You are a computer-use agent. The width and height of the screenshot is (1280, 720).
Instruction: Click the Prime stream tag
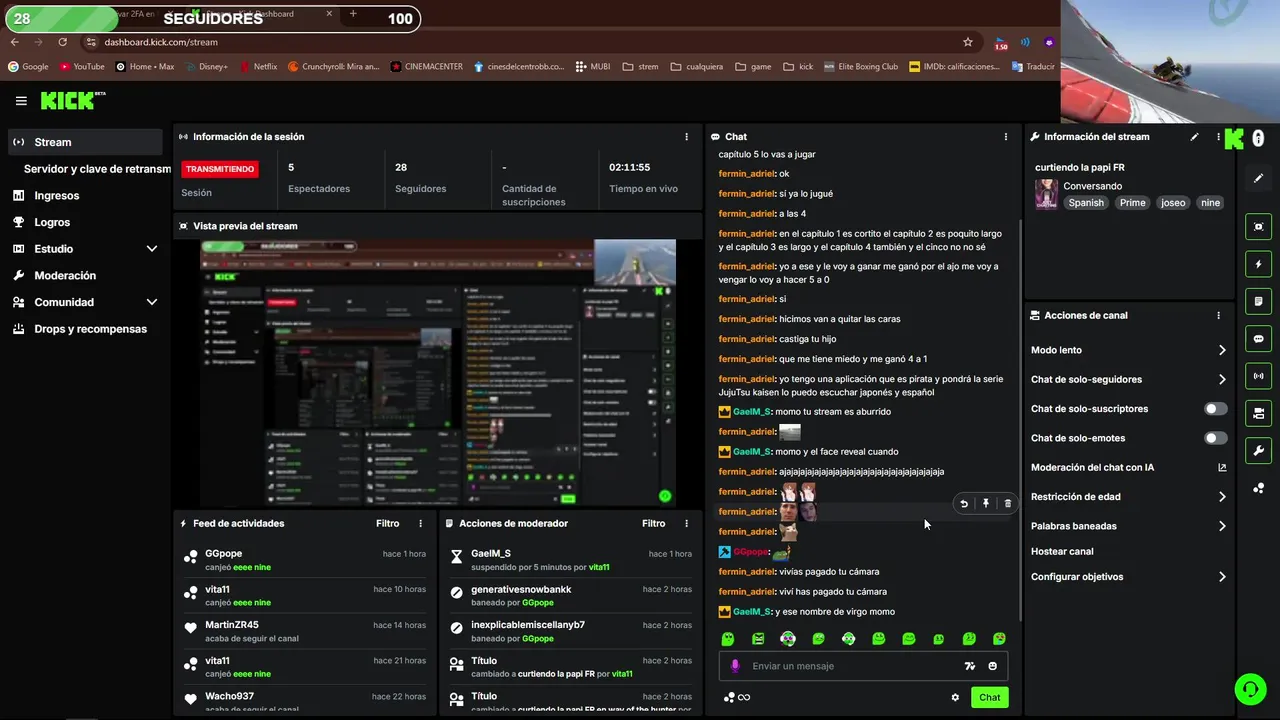1133,203
